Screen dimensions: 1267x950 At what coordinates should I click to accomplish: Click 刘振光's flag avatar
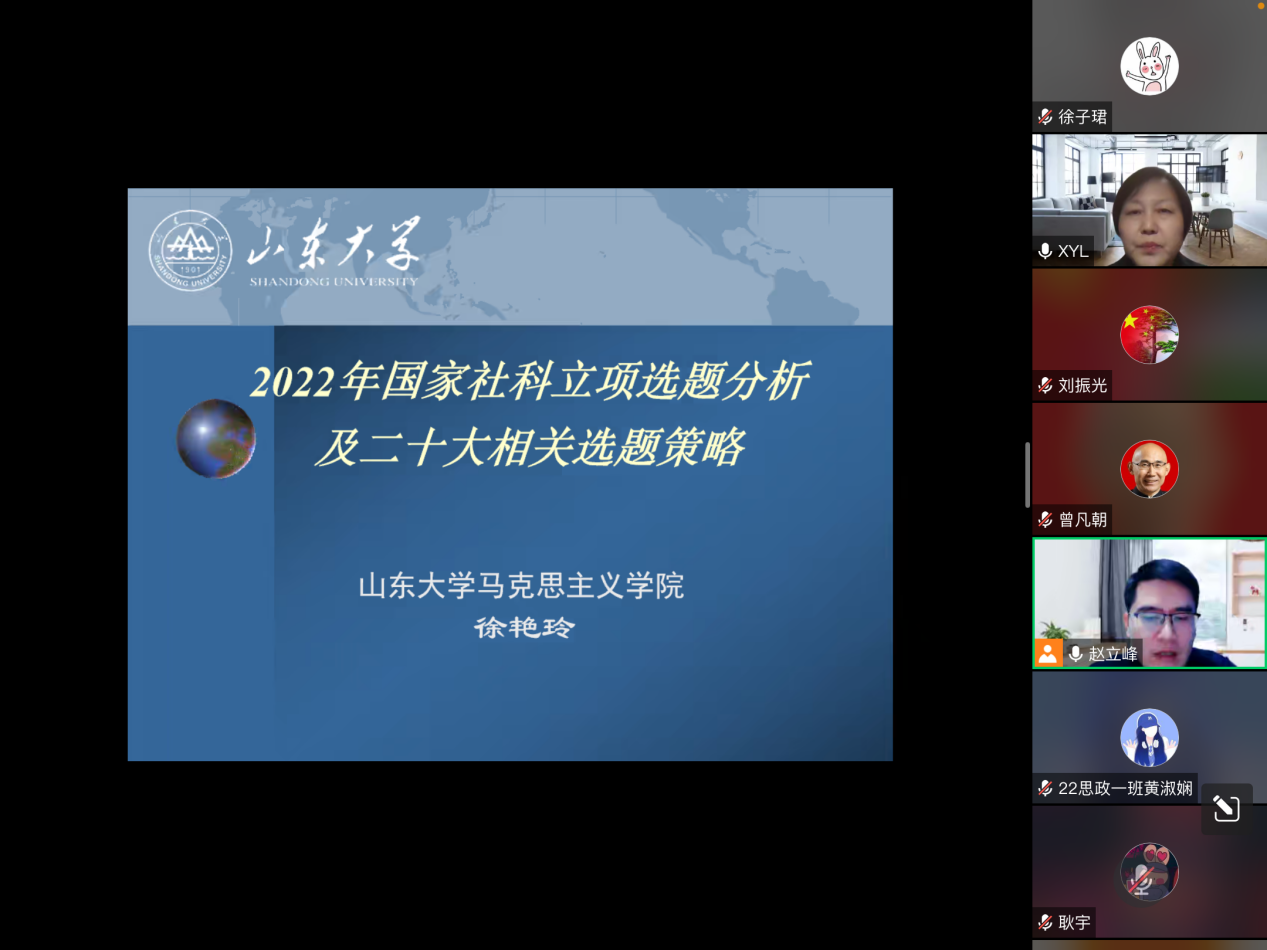point(1149,335)
